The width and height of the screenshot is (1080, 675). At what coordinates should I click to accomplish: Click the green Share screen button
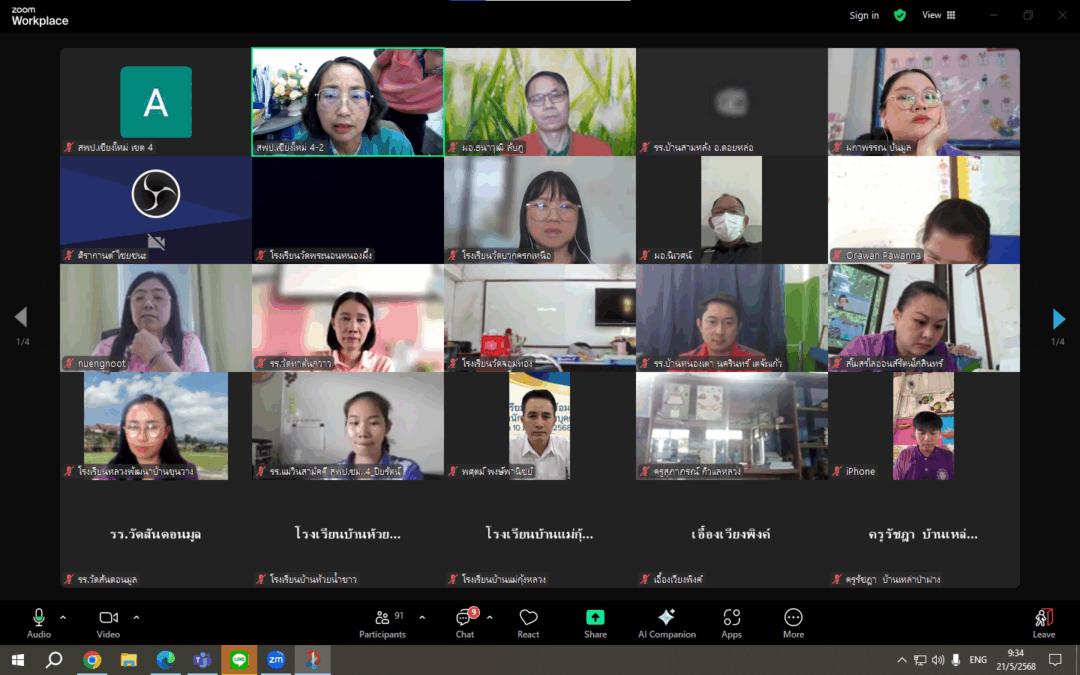tap(595, 622)
